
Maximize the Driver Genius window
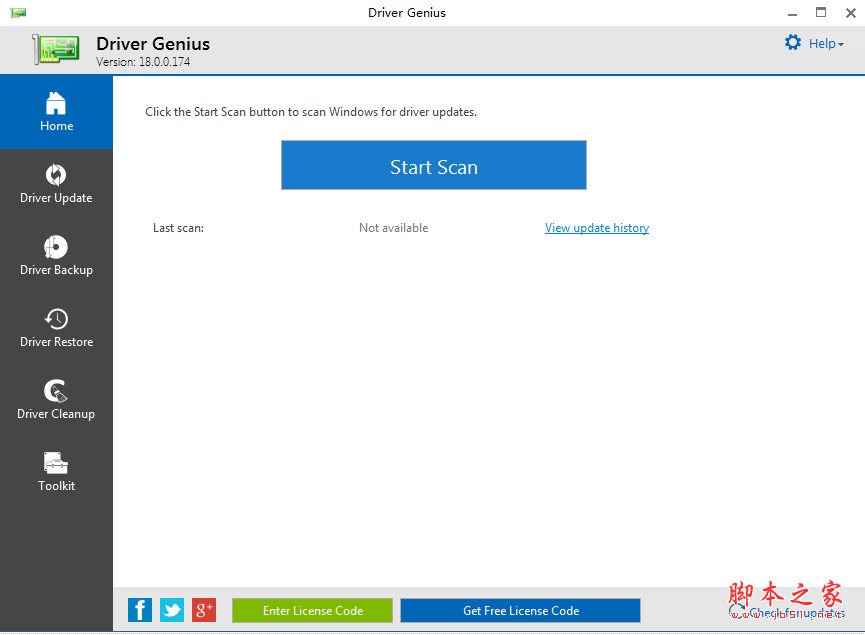[821, 12]
